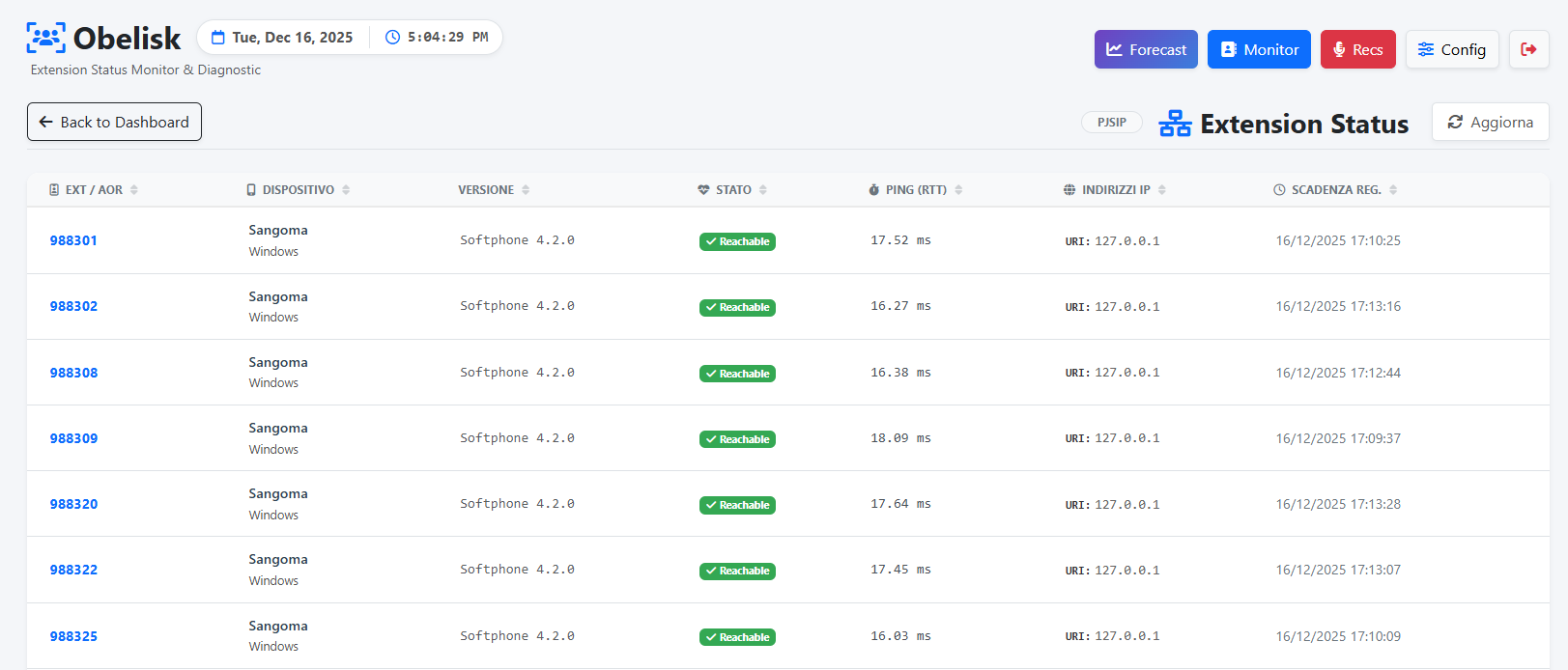Screen dimensions: 1568x670
Task: Click the Obelisk logo icon
Action: point(45,39)
